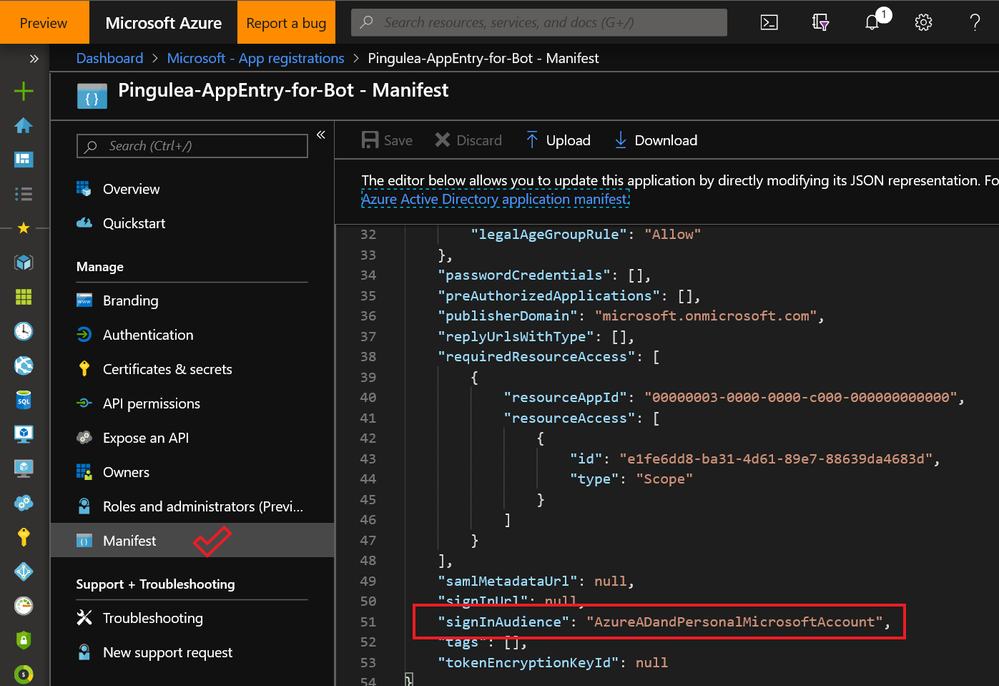This screenshot has height=686, width=999.
Task: Focus the top resources search box
Action: click(x=540, y=22)
